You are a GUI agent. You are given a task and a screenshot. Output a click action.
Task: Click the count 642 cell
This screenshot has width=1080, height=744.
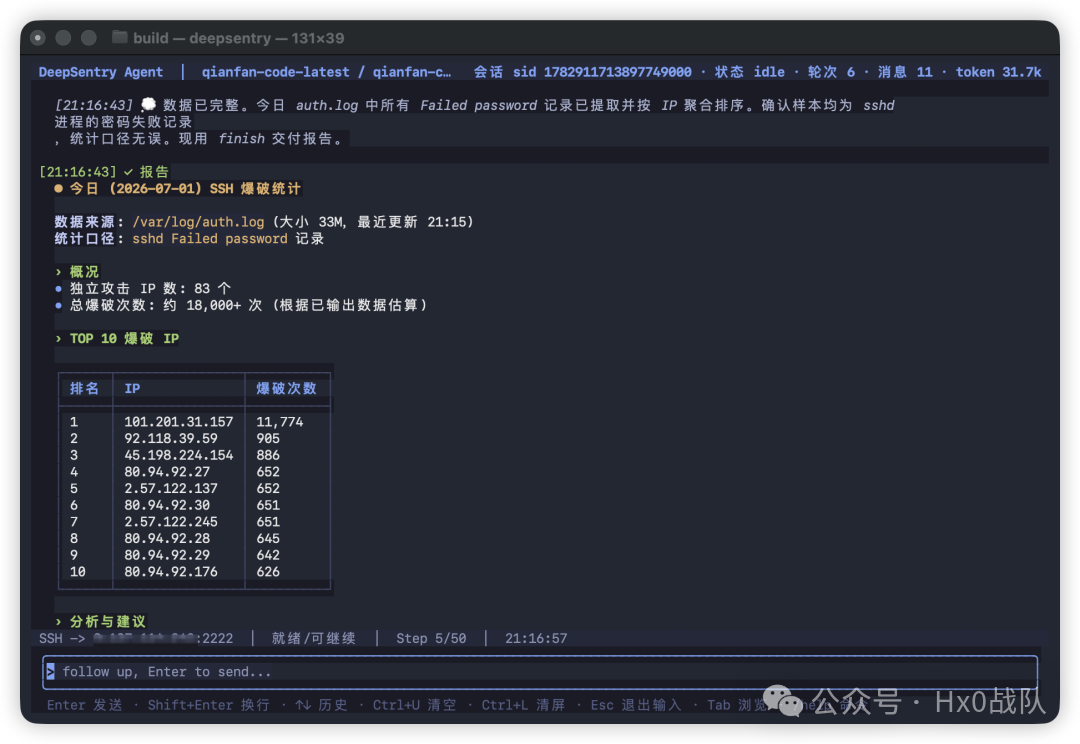point(268,555)
